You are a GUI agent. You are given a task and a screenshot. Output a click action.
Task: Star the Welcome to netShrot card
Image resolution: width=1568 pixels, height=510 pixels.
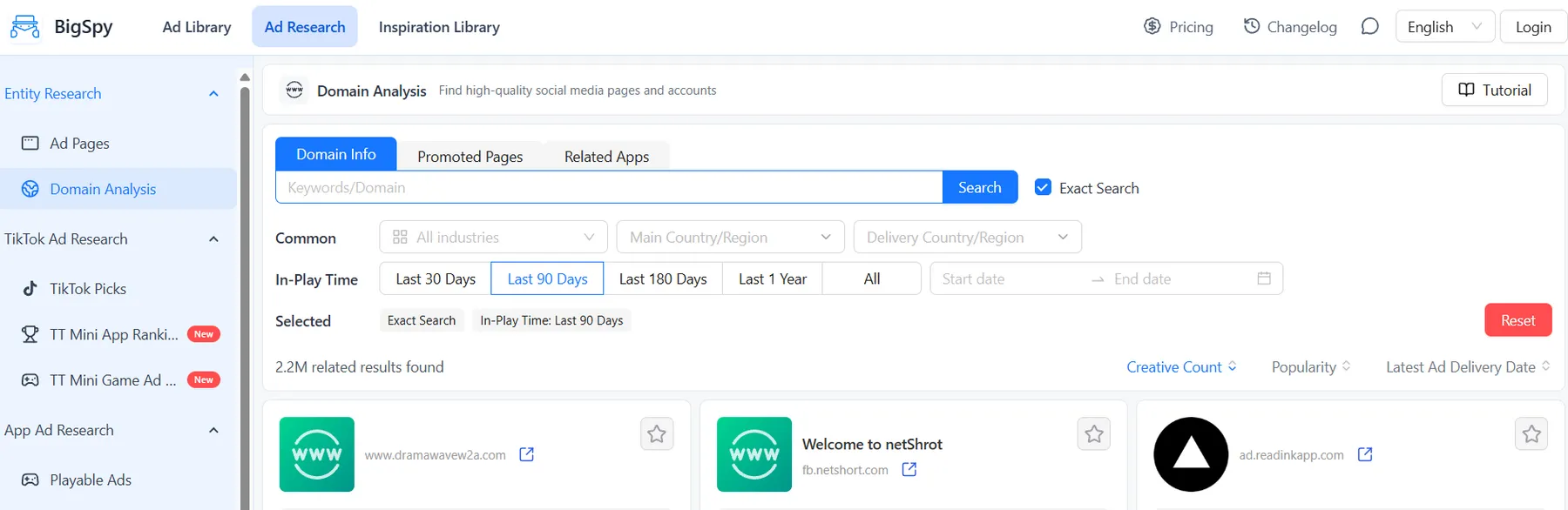coord(1094,433)
